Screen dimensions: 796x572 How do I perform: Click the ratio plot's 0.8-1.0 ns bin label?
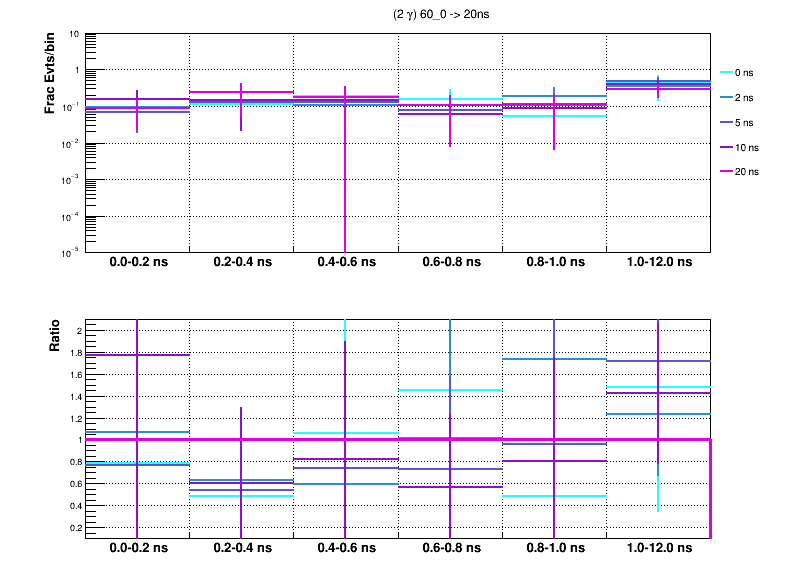[x=554, y=549]
